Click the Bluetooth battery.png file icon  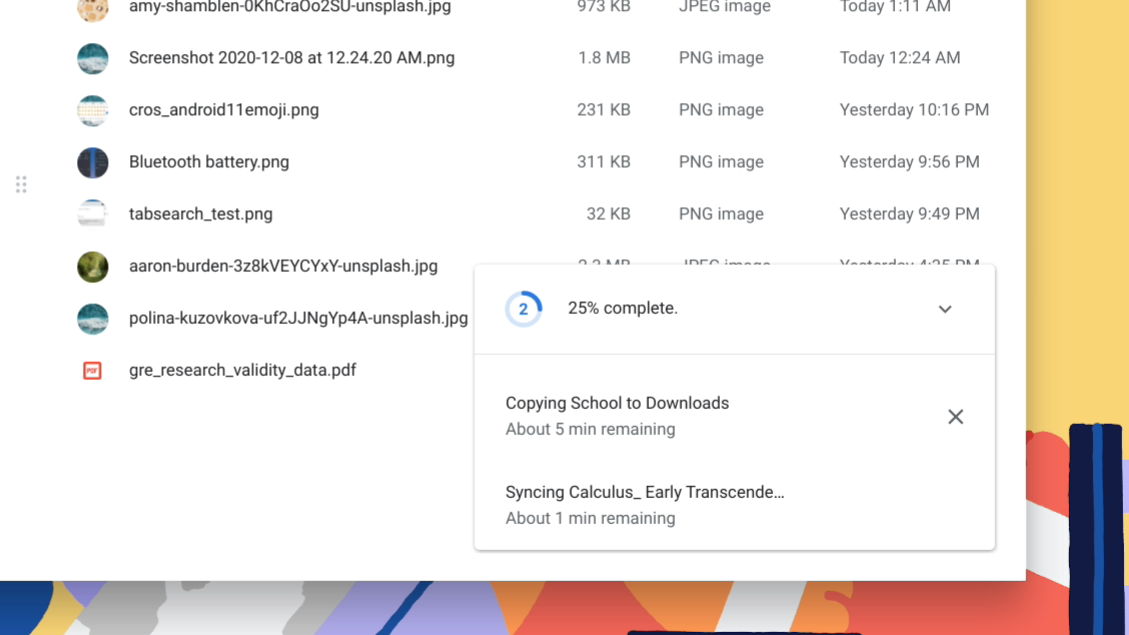pos(92,162)
